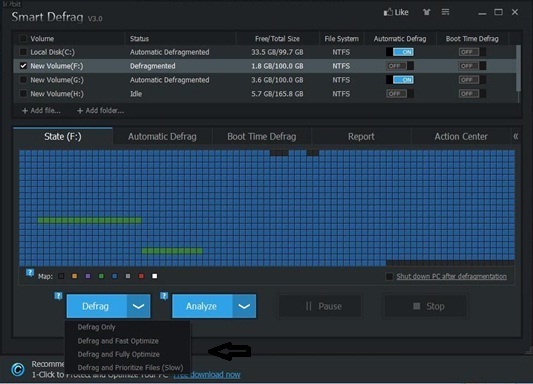This screenshot has width=533, height=384.
Task: Turn on Boot Time Defrag for Local Disk(C:)
Action: click(x=472, y=52)
